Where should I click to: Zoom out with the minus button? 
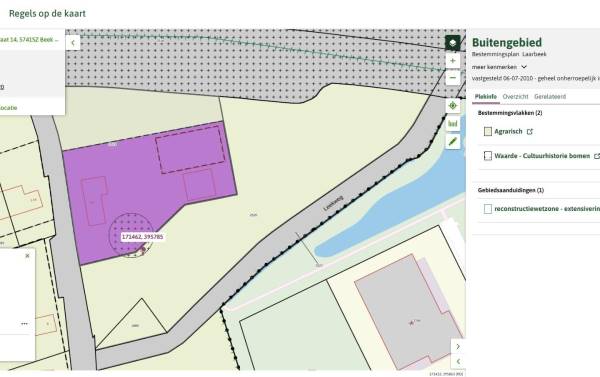(453, 78)
